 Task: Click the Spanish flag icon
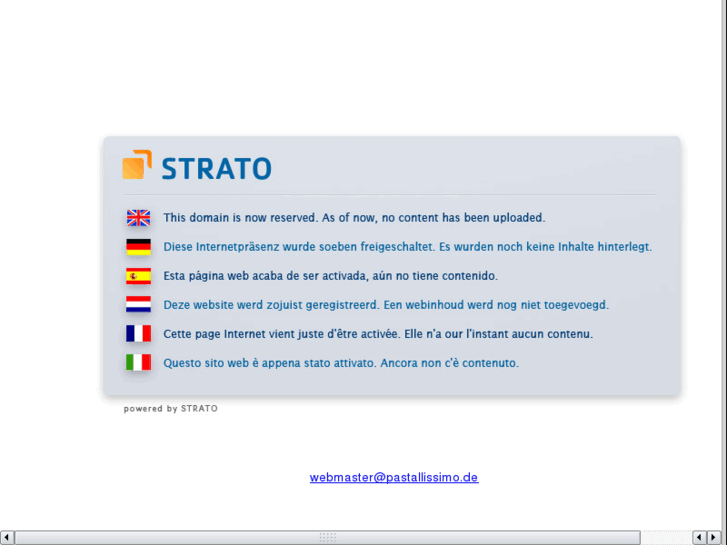[x=139, y=276]
